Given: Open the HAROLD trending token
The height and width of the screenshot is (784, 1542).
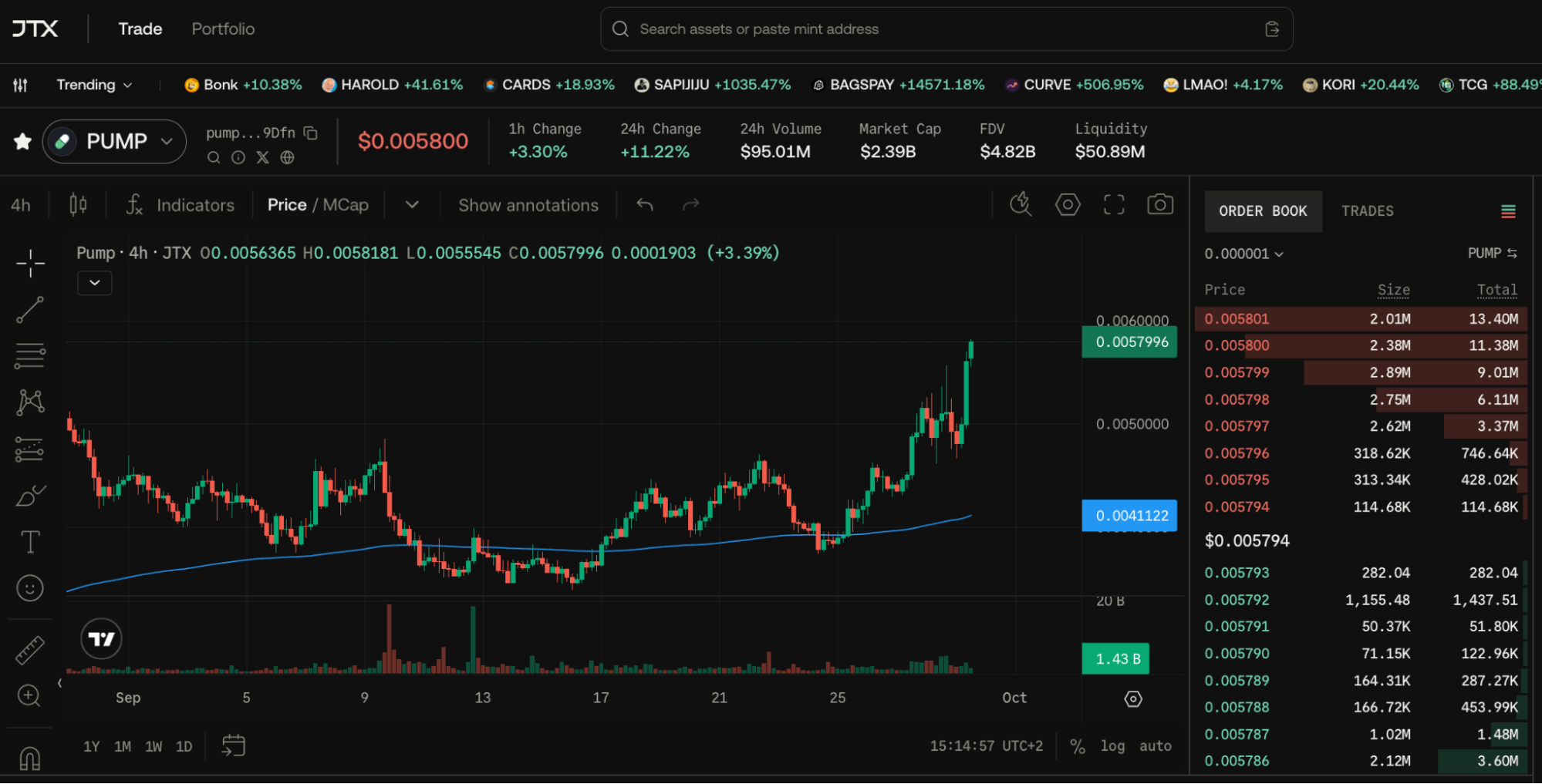Looking at the screenshot, I should coord(393,85).
